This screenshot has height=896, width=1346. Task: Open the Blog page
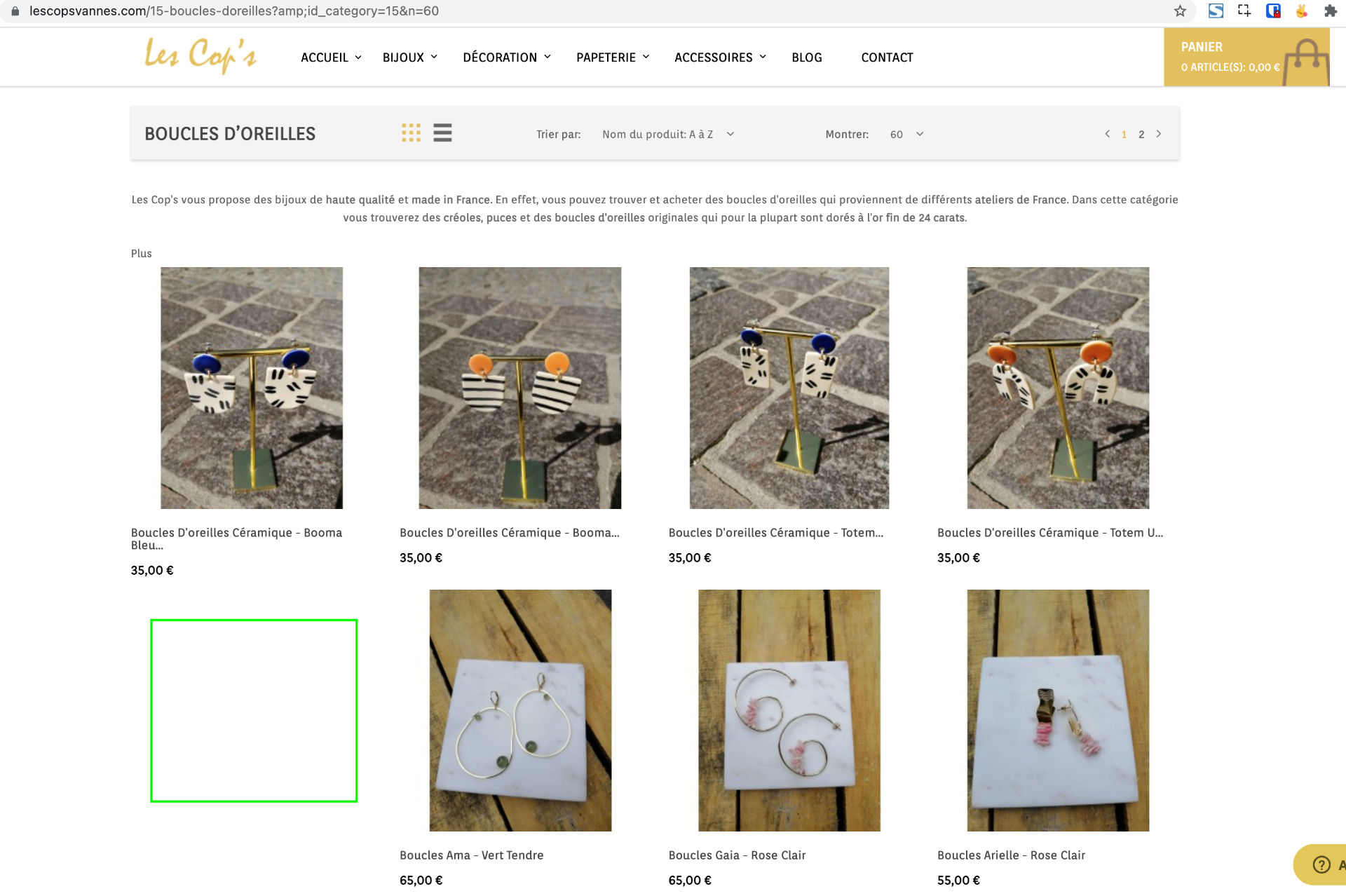(807, 57)
